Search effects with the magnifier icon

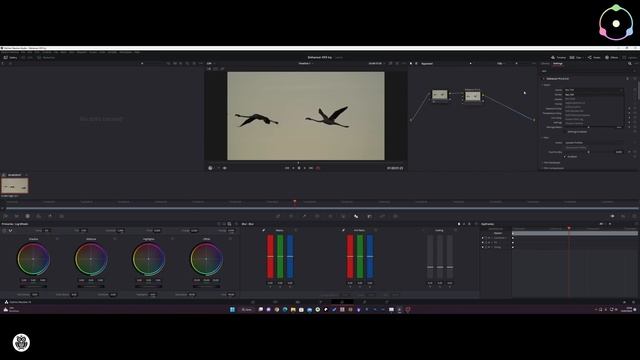click(x=630, y=63)
